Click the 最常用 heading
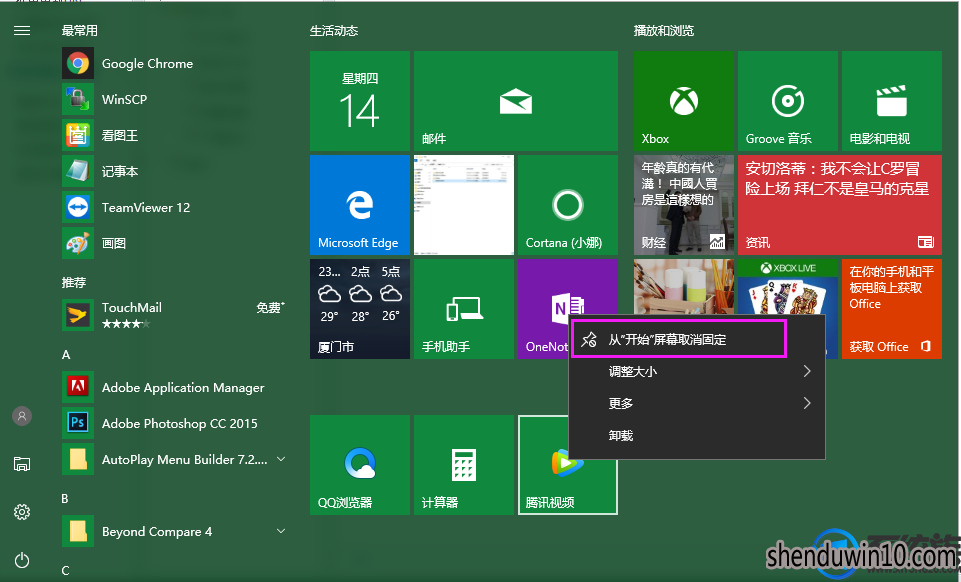 point(80,31)
